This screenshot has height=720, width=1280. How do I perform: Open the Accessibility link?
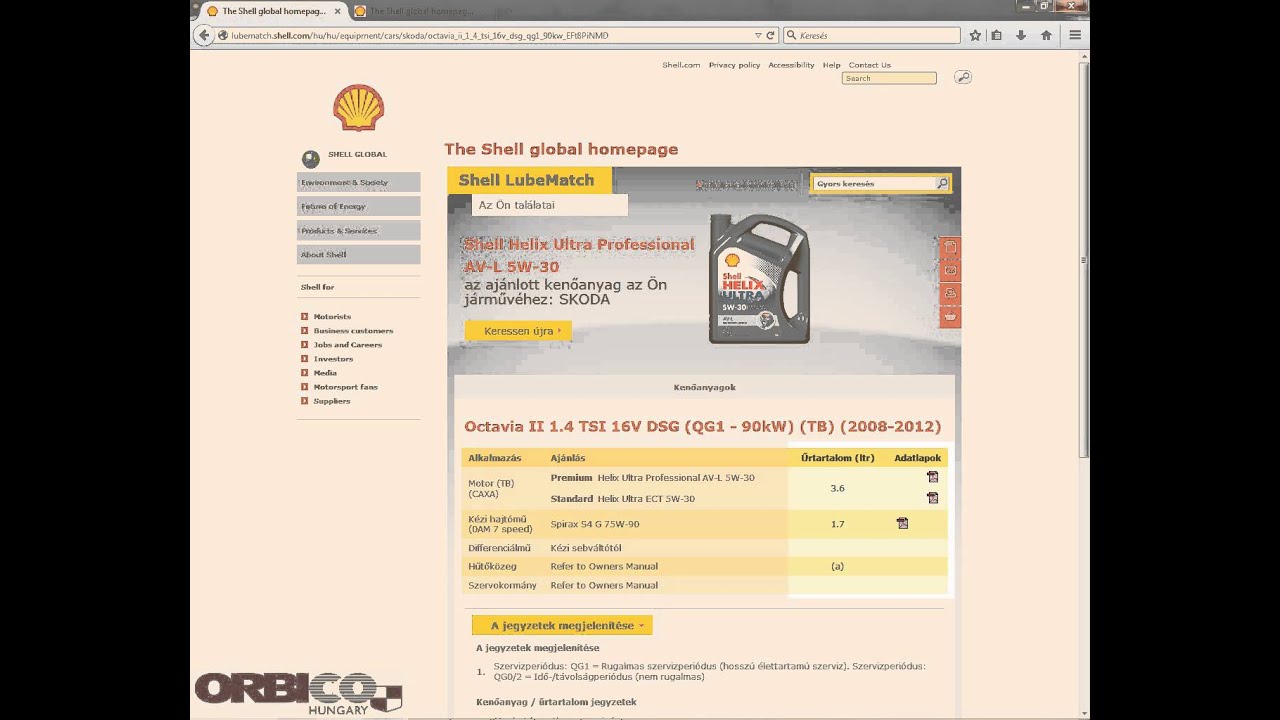click(x=791, y=65)
